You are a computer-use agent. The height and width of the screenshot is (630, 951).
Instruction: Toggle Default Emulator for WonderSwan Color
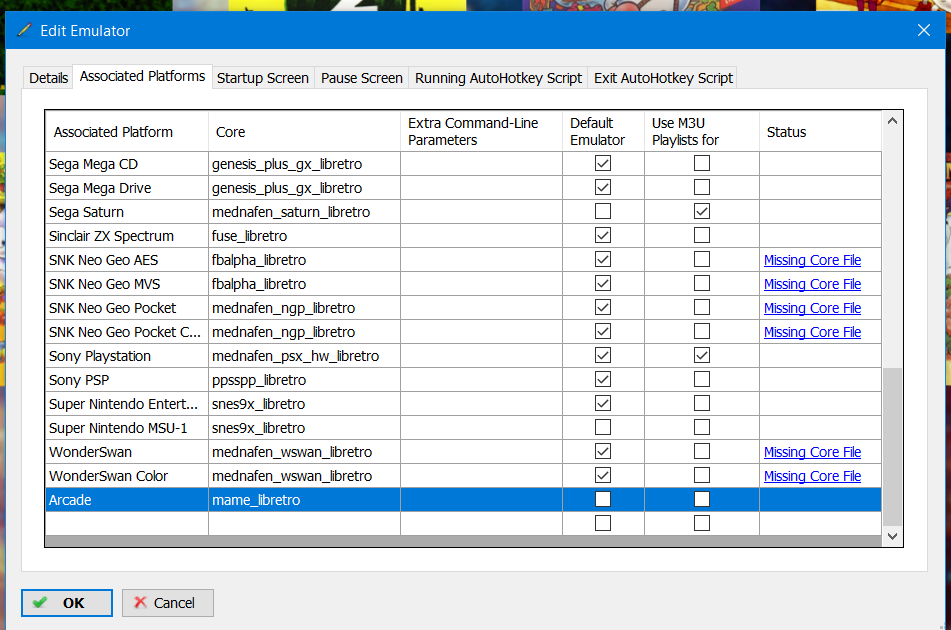point(603,475)
